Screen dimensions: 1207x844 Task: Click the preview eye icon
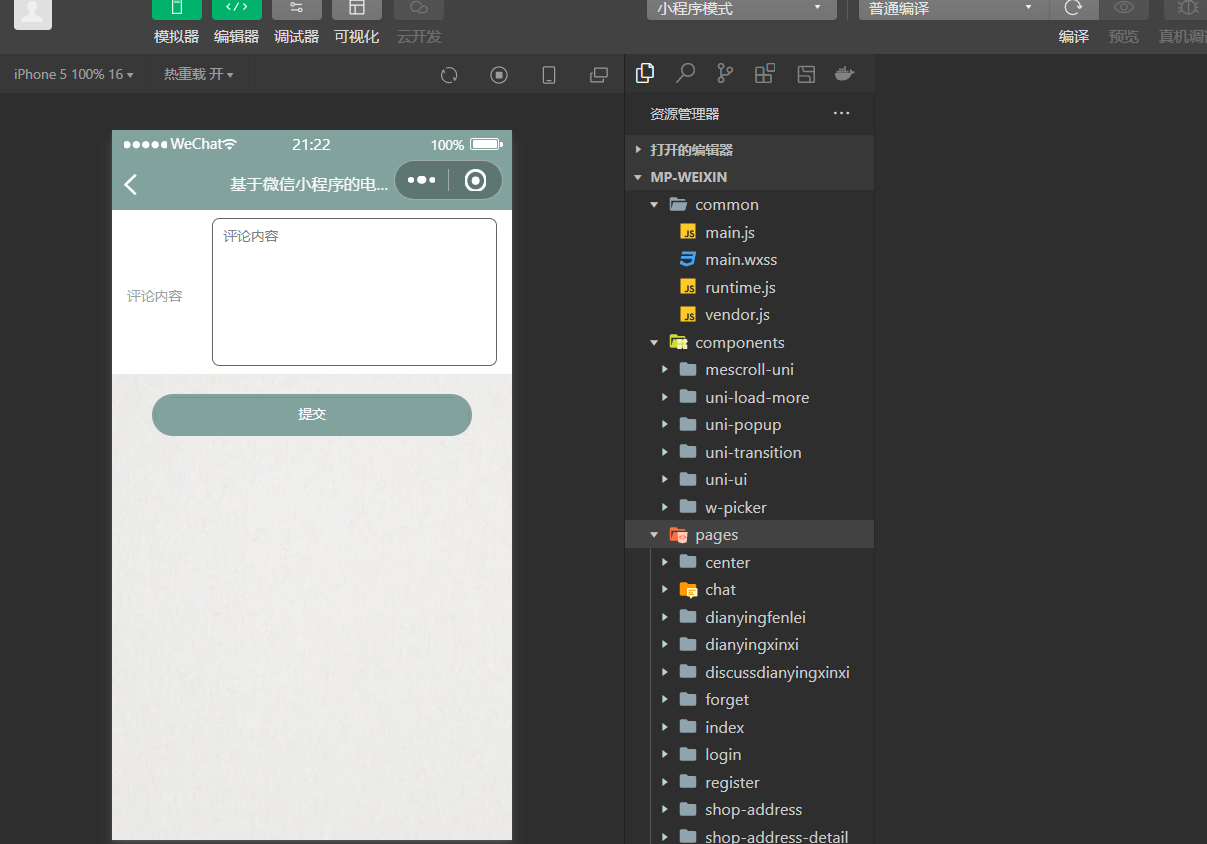(1124, 9)
